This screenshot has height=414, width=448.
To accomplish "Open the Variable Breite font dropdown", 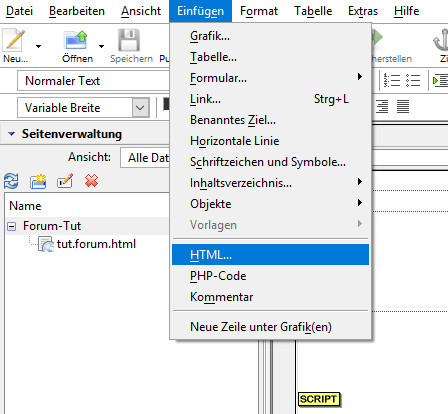I will [x=141, y=108].
